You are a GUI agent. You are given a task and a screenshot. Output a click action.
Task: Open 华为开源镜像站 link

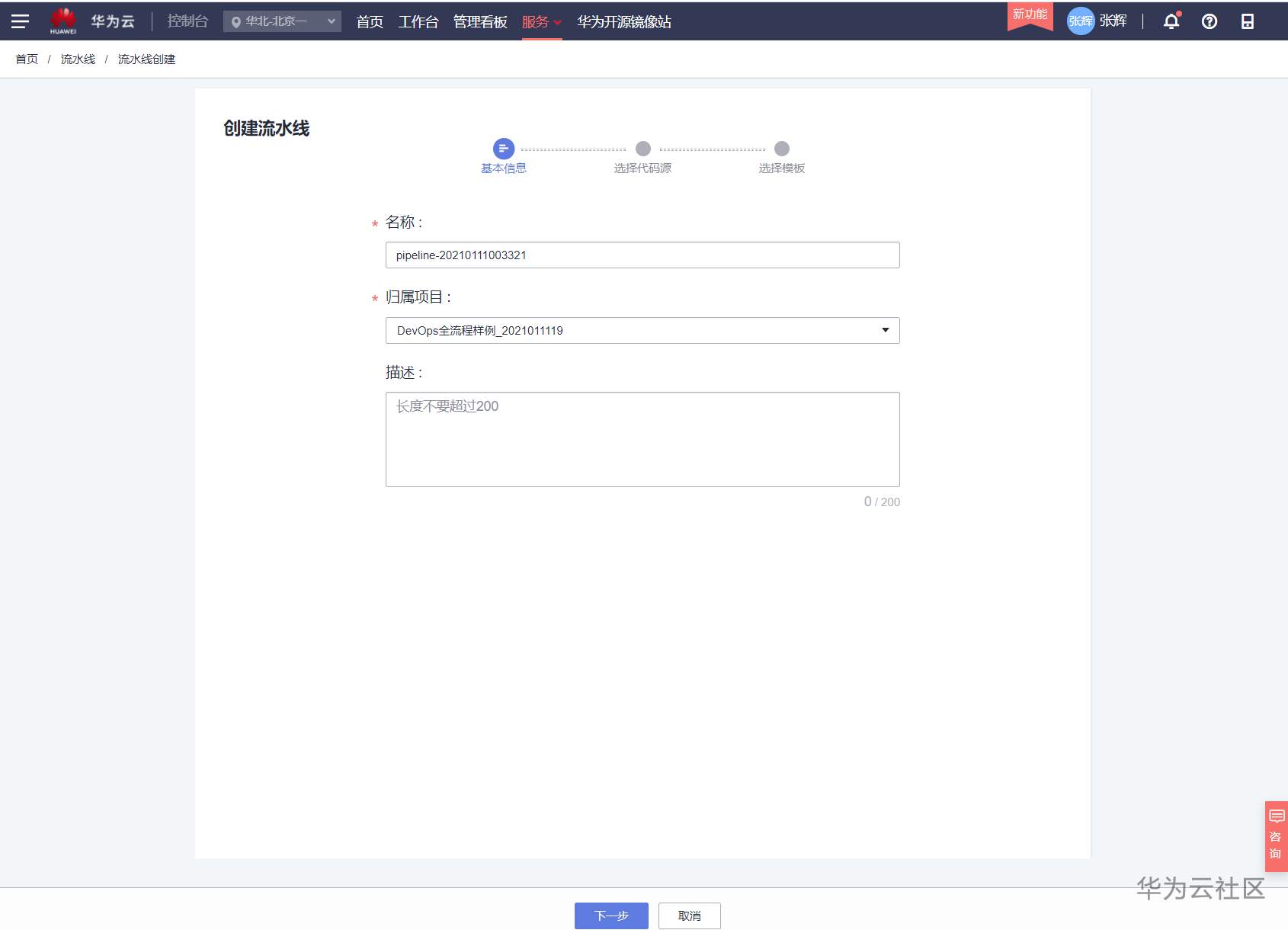(x=624, y=22)
